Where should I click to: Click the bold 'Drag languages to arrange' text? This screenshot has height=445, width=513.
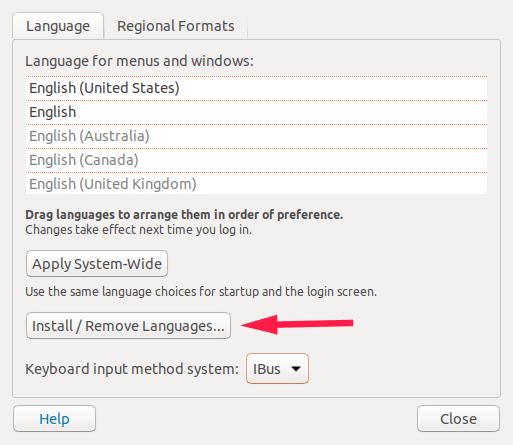(x=184, y=215)
